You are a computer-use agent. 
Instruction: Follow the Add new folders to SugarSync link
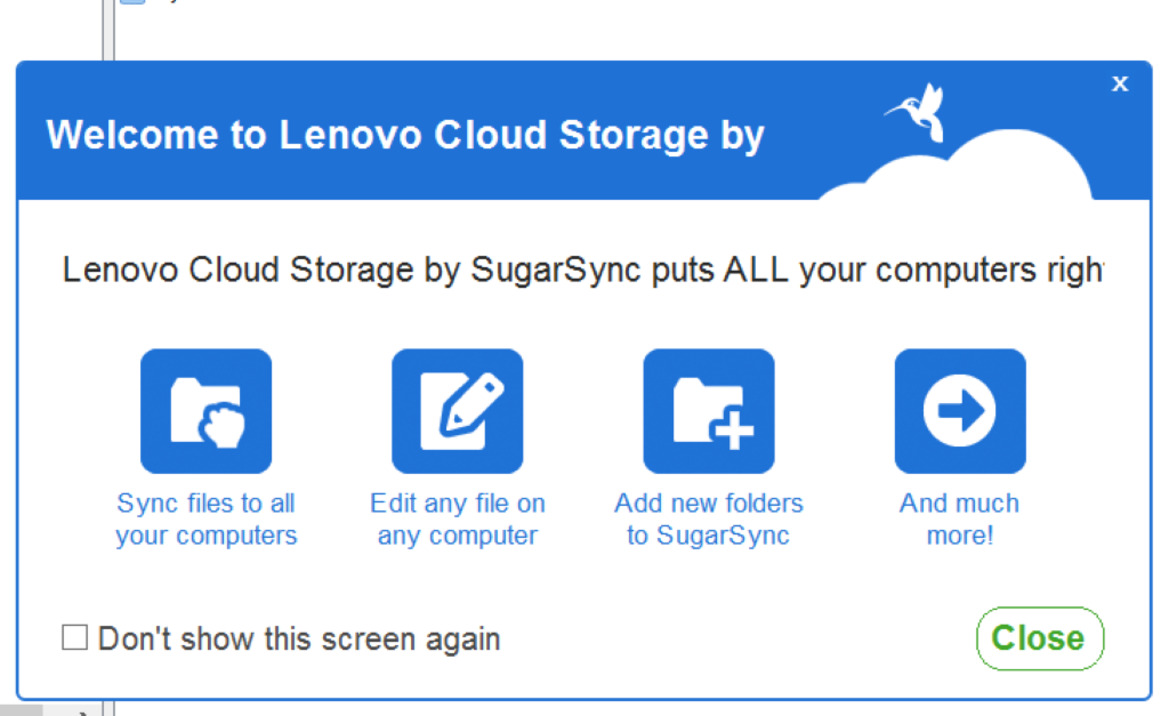tap(708, 519)
